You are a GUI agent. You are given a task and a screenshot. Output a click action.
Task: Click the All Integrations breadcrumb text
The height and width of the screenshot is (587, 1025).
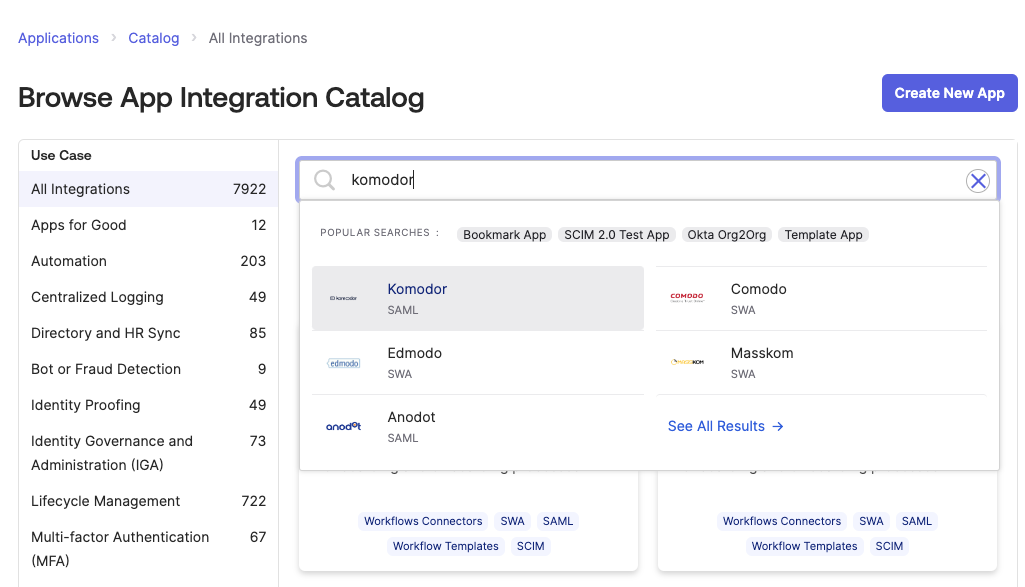(x=258, y=38)
